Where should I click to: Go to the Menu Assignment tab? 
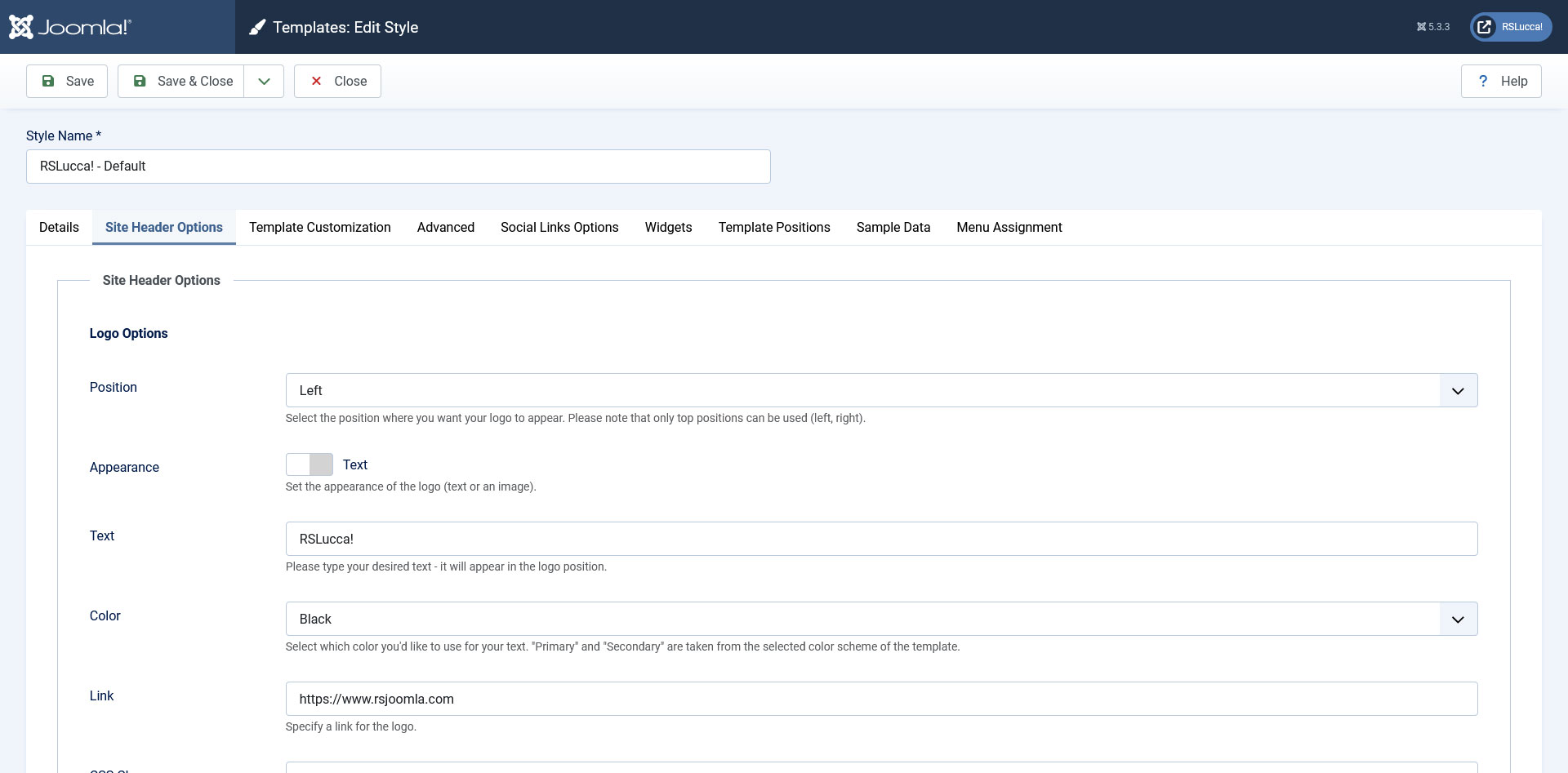(x=1009, y=227)
